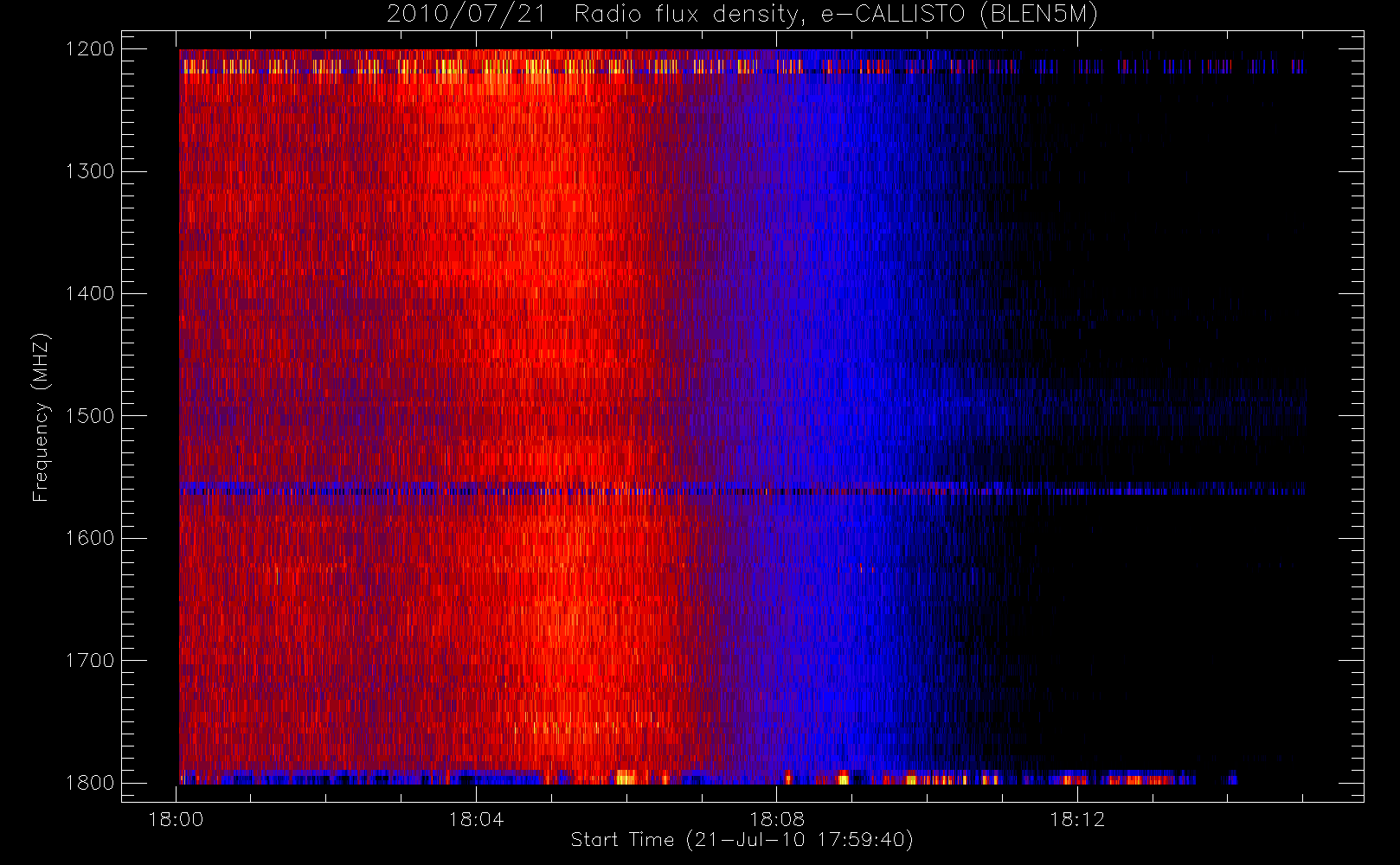Click the 1600 frequency tick label
This screenshot has height=865, width=1400.
point(90,538)
